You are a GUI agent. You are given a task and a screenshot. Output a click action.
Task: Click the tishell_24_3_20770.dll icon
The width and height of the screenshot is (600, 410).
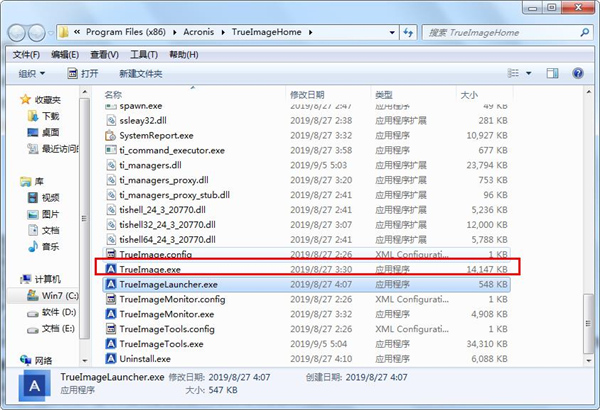(x=111, y=210)
